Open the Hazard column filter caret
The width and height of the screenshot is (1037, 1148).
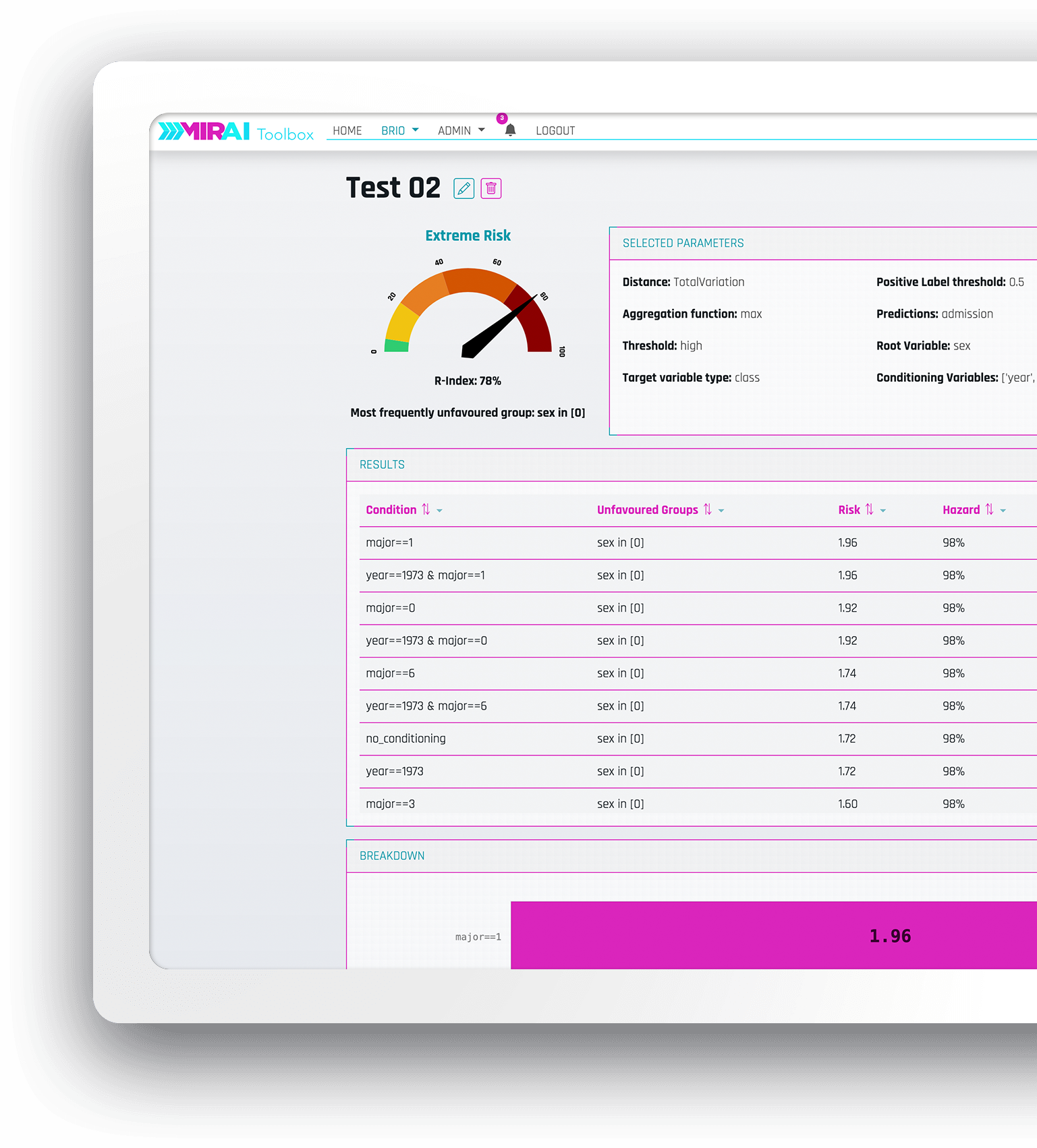[x=1003, y=511]
